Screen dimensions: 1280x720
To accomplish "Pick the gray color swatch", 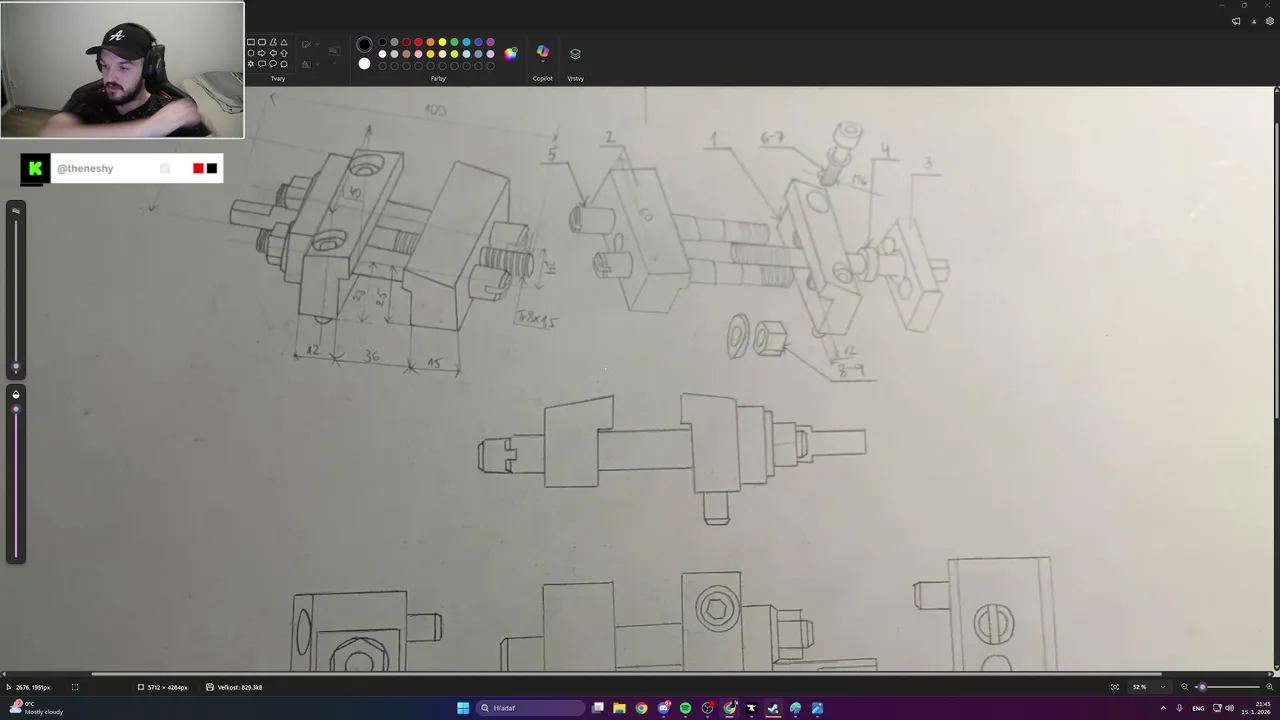I will 394,42.
